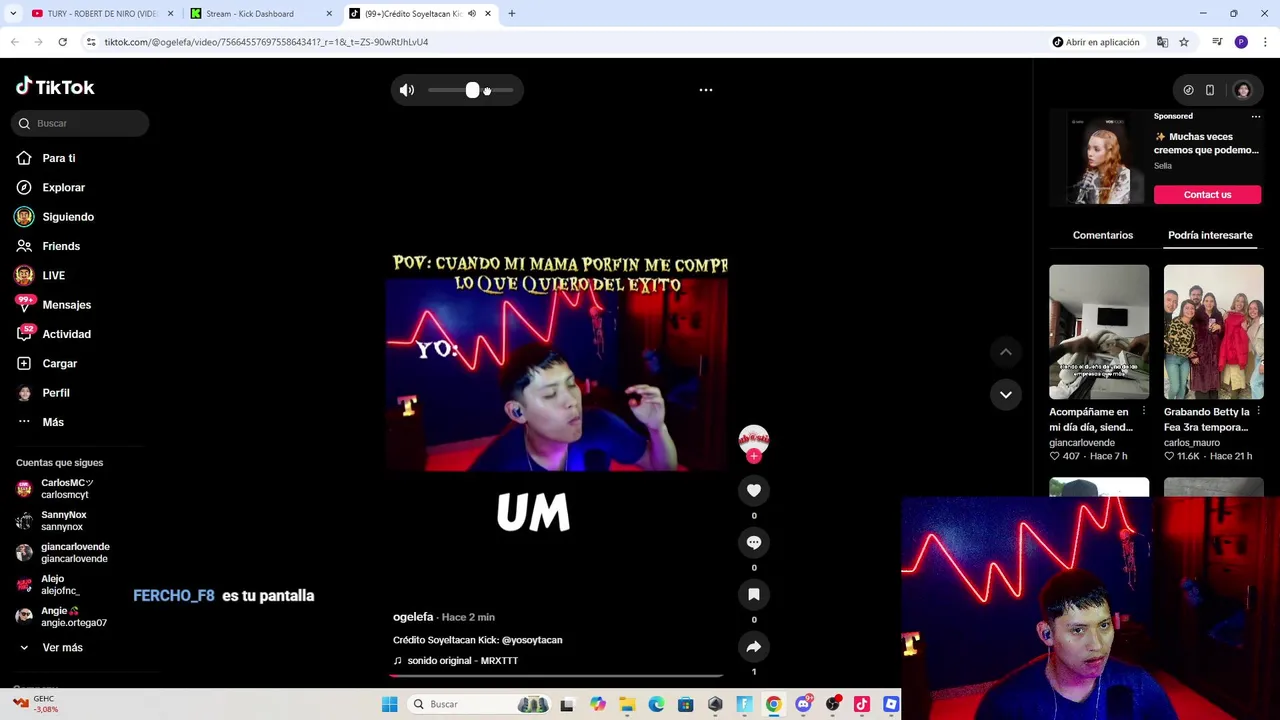
Task: Go back in browser history
Action: 15,42
